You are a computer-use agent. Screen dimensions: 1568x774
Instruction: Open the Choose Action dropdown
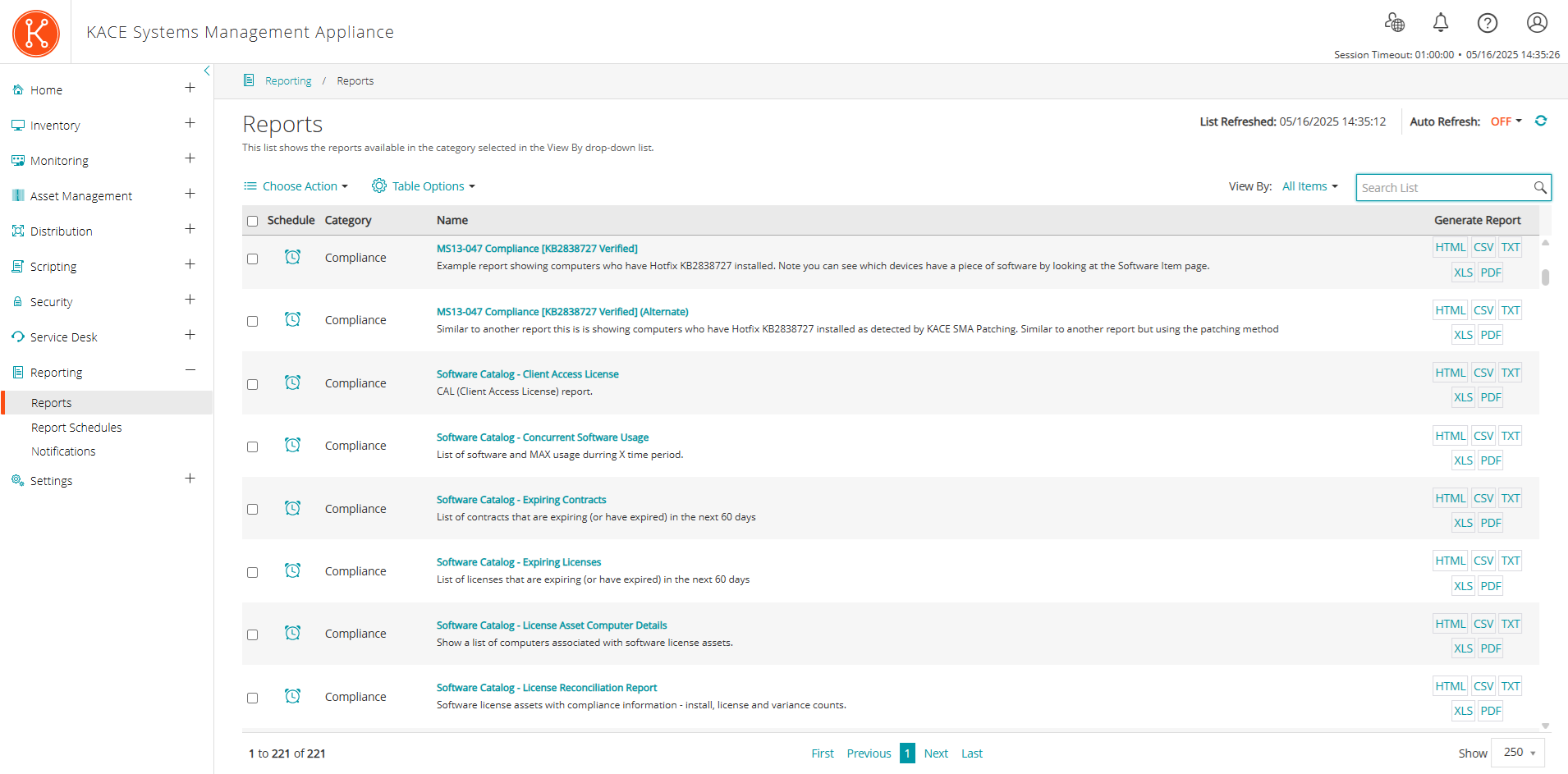[x=296, y=186]
